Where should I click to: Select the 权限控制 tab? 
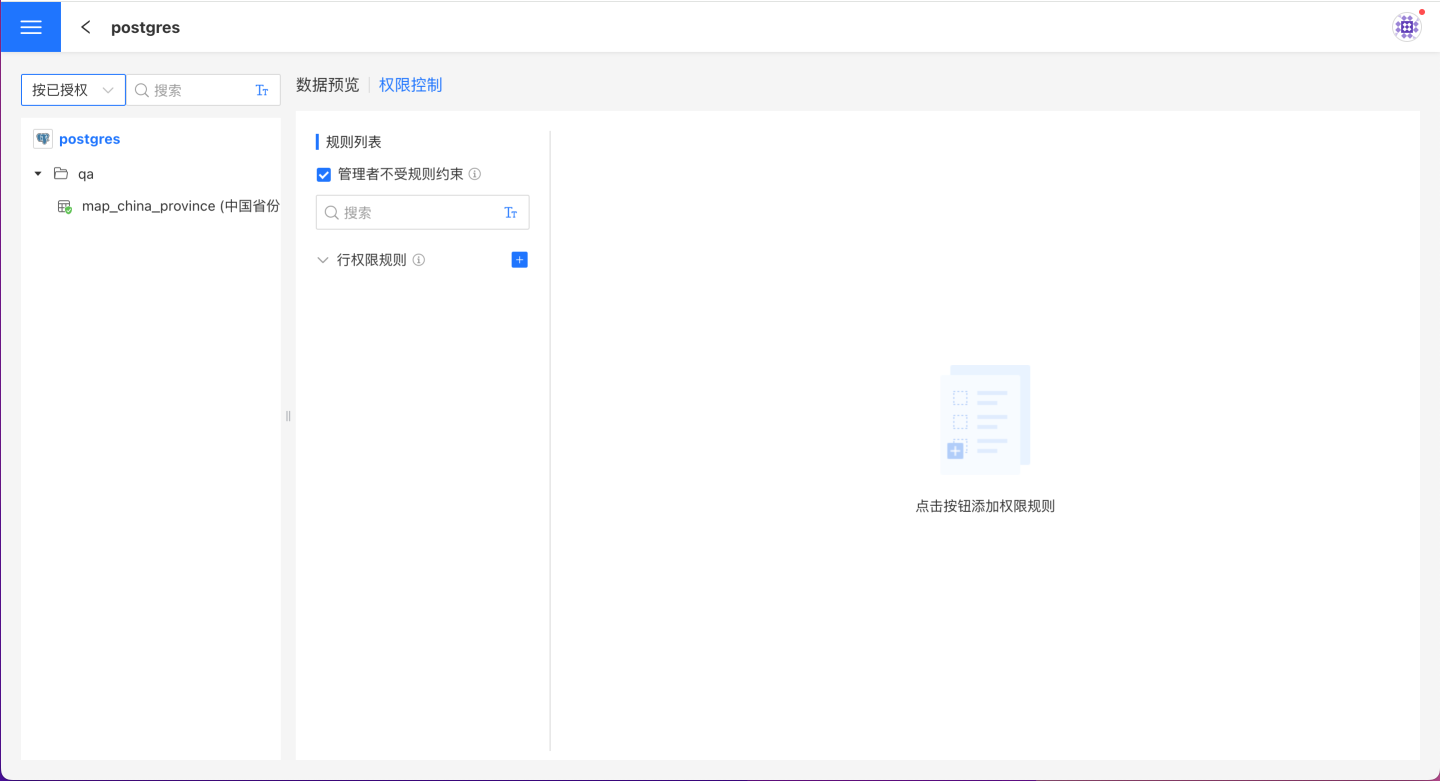[x=410, y=85]
